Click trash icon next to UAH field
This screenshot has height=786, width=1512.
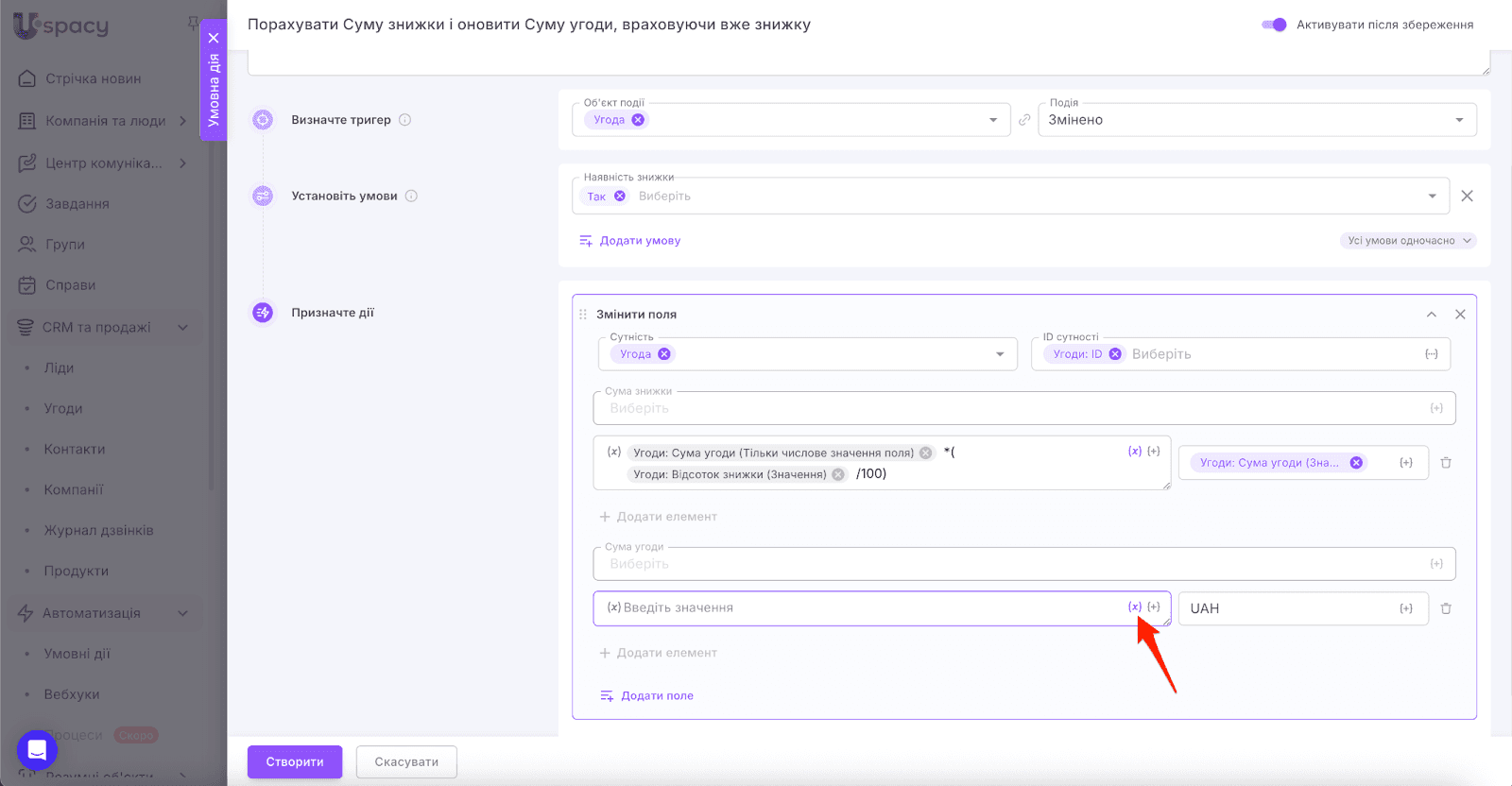1445,608
